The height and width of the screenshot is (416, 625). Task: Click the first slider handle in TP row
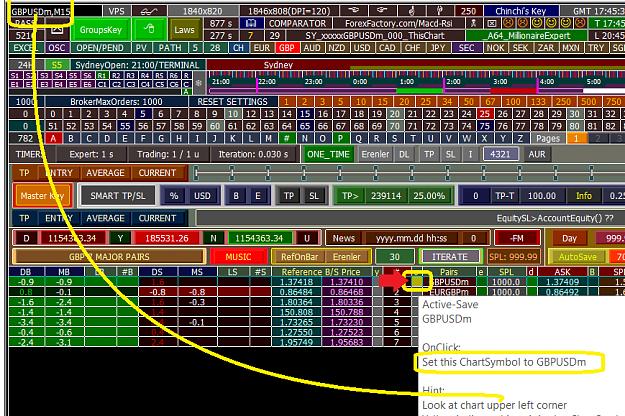click(196, 173)
